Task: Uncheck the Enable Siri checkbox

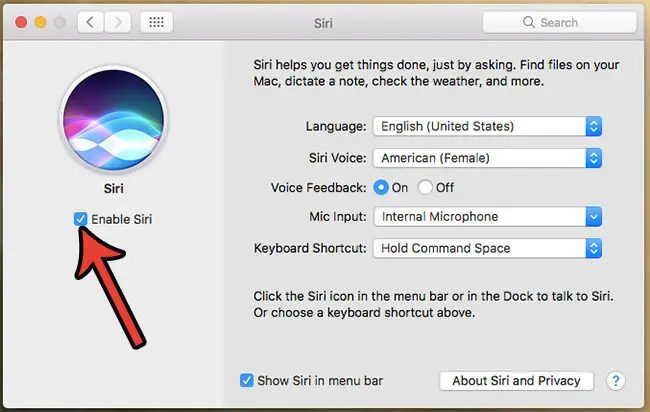Action: (x=80, y=219)
